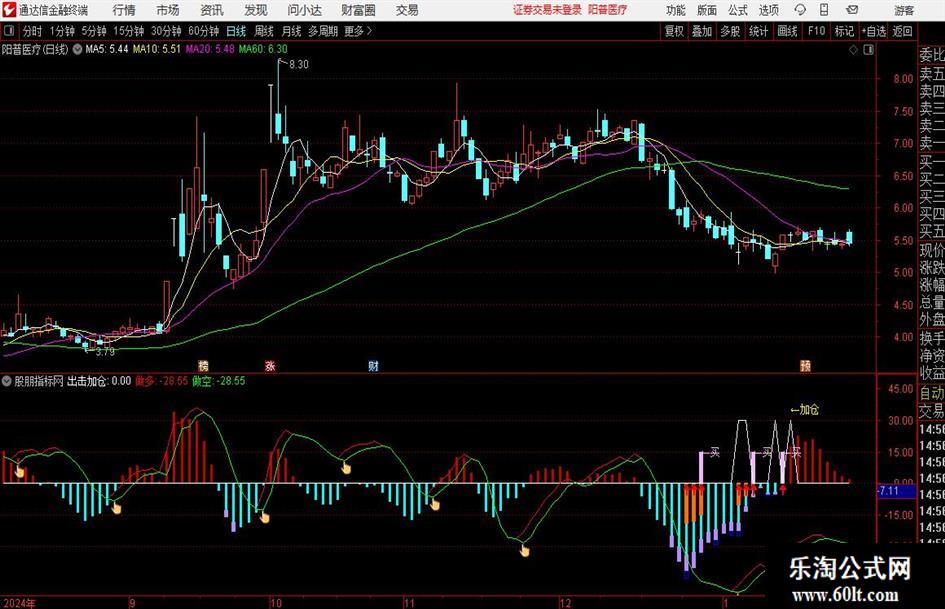Add stock via +自选 button
Image resolution: width=945 pixels, height=609 pixels.
(x=874, y=31)
